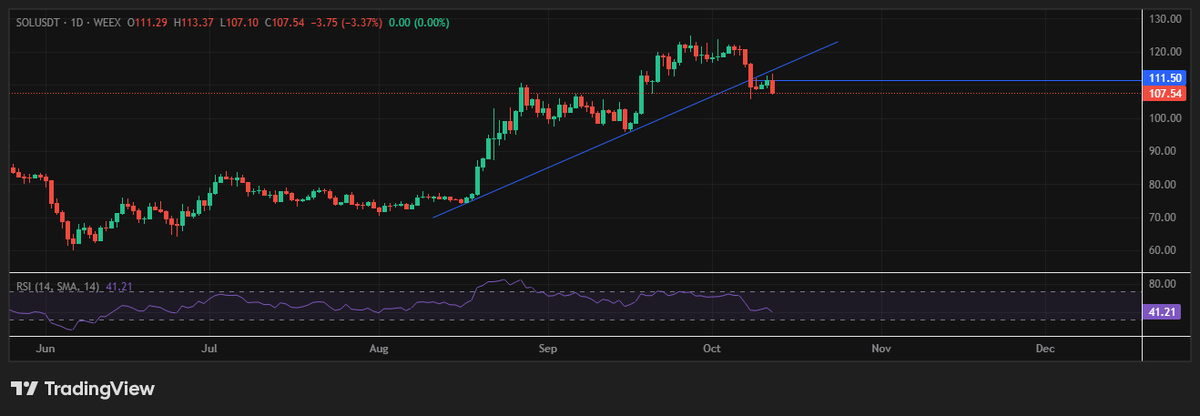Click the RSI legend value 41.21

[x=118, y=287]
